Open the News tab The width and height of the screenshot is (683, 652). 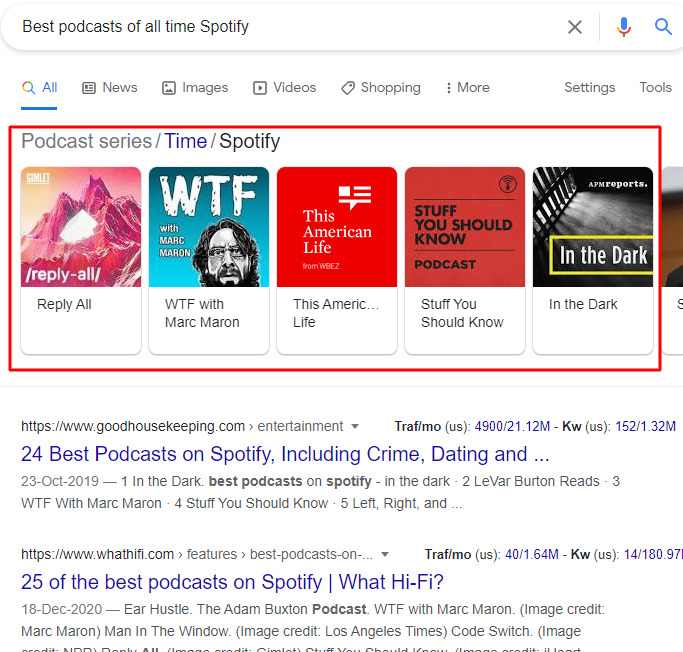(110, 88)
